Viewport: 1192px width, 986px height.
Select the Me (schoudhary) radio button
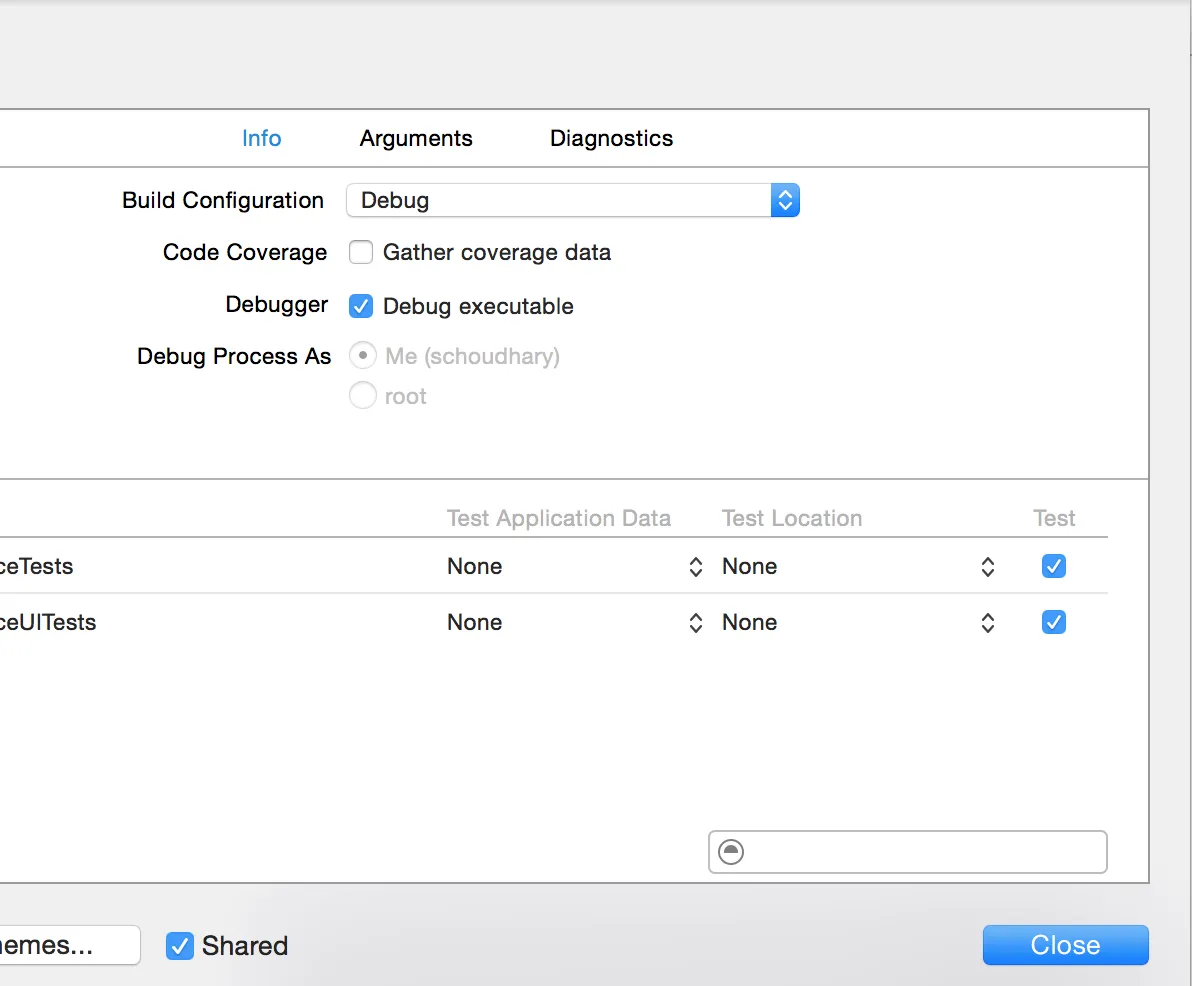362,356
